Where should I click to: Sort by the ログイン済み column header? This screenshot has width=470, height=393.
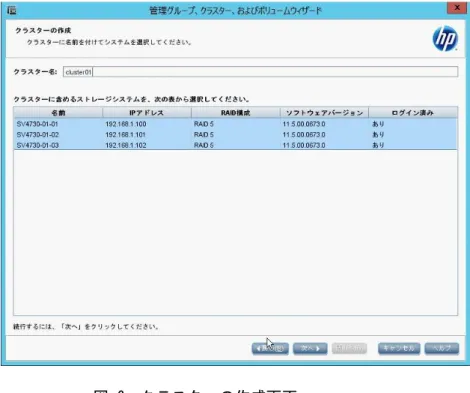pos(413,113)
